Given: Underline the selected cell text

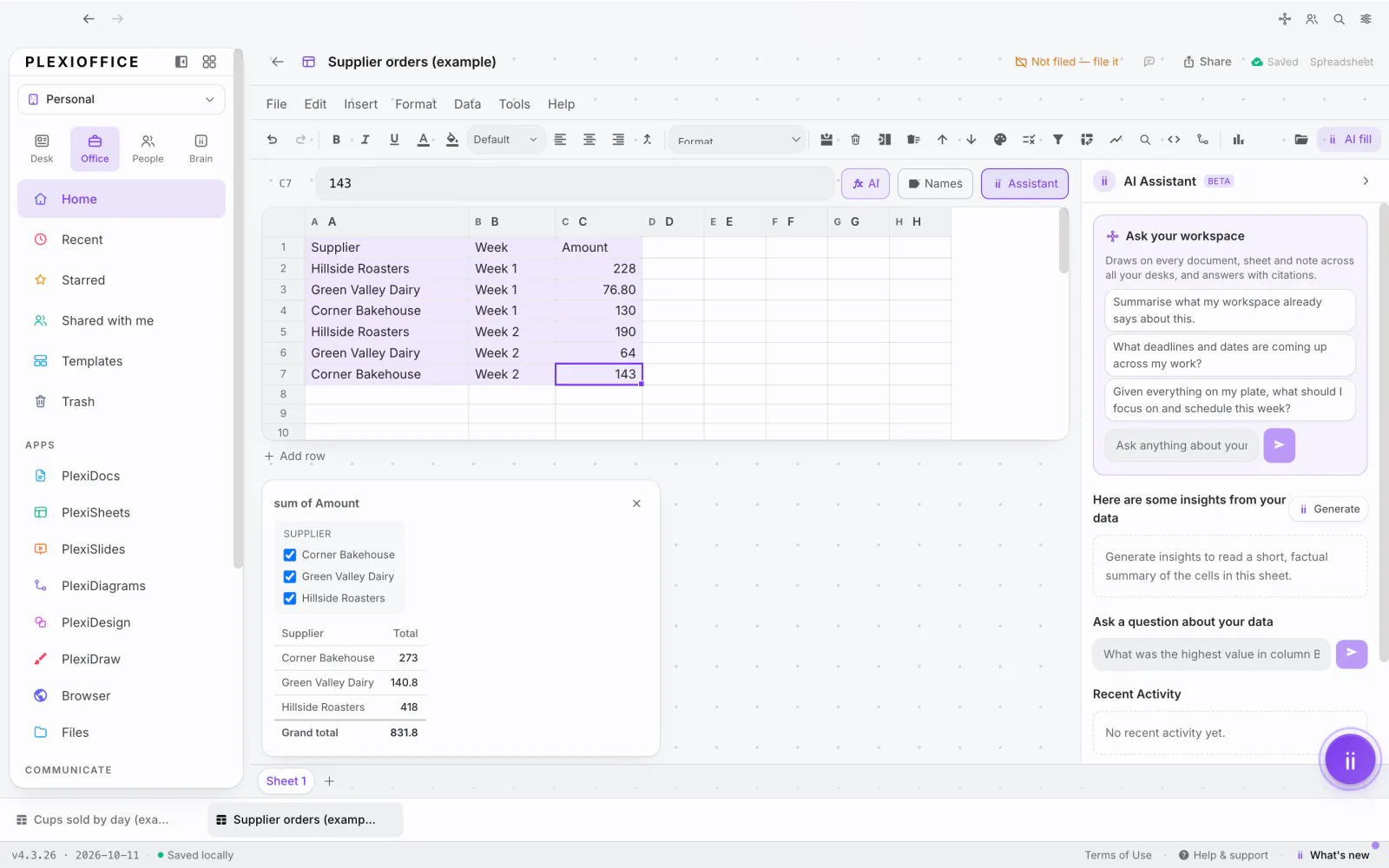Looking at the screenshot, I should point(394,140).
